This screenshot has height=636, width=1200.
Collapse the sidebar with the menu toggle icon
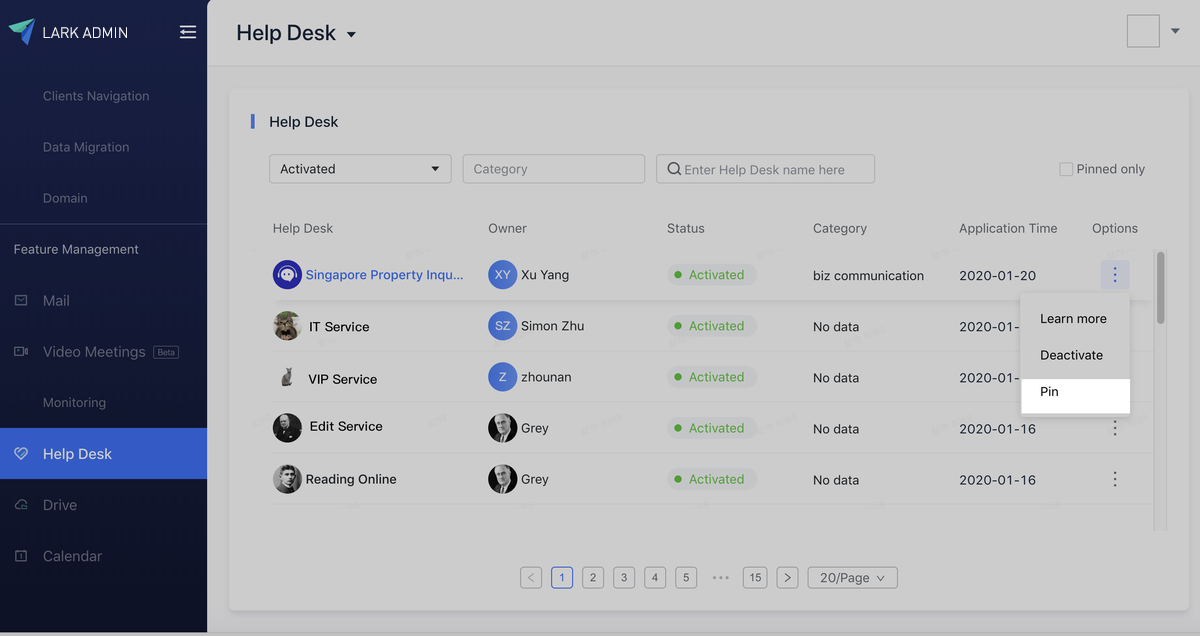pyautogui.click(x=188, y=32)
